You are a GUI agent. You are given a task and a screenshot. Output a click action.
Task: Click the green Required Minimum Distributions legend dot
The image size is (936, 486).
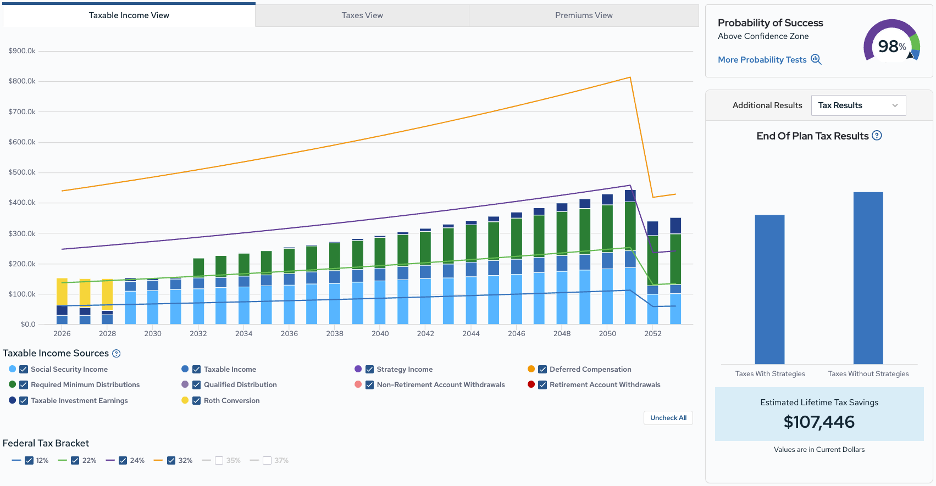13,385
